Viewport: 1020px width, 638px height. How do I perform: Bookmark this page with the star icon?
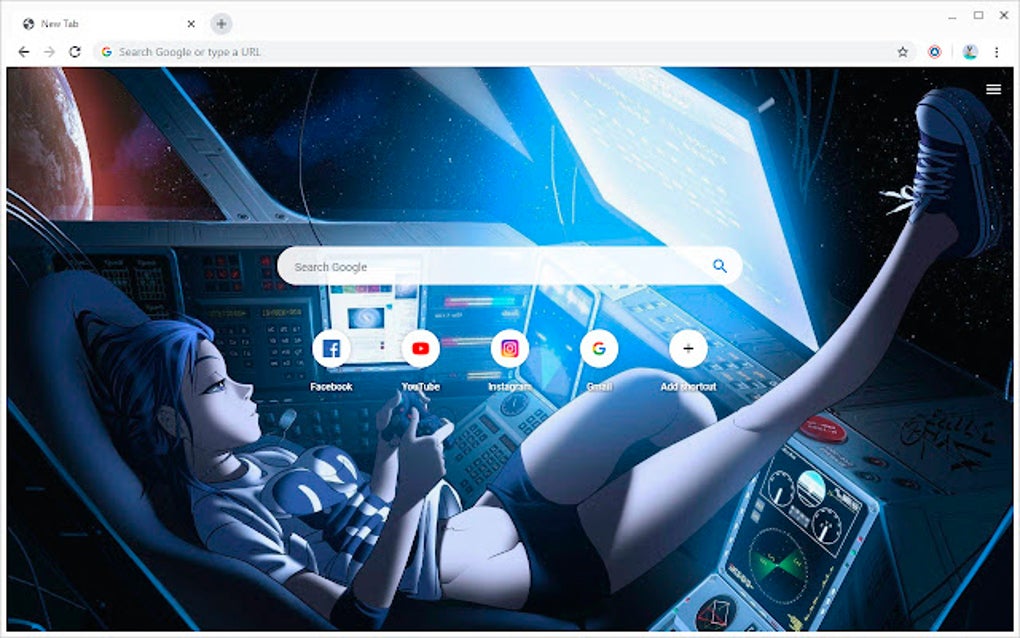(x=902, y=52)
